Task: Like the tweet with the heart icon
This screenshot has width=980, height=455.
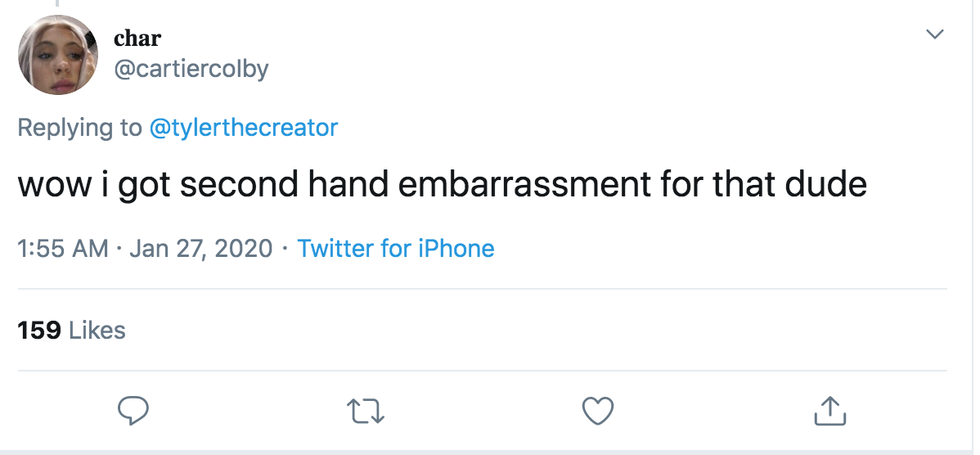Action: tap(597, 409)
